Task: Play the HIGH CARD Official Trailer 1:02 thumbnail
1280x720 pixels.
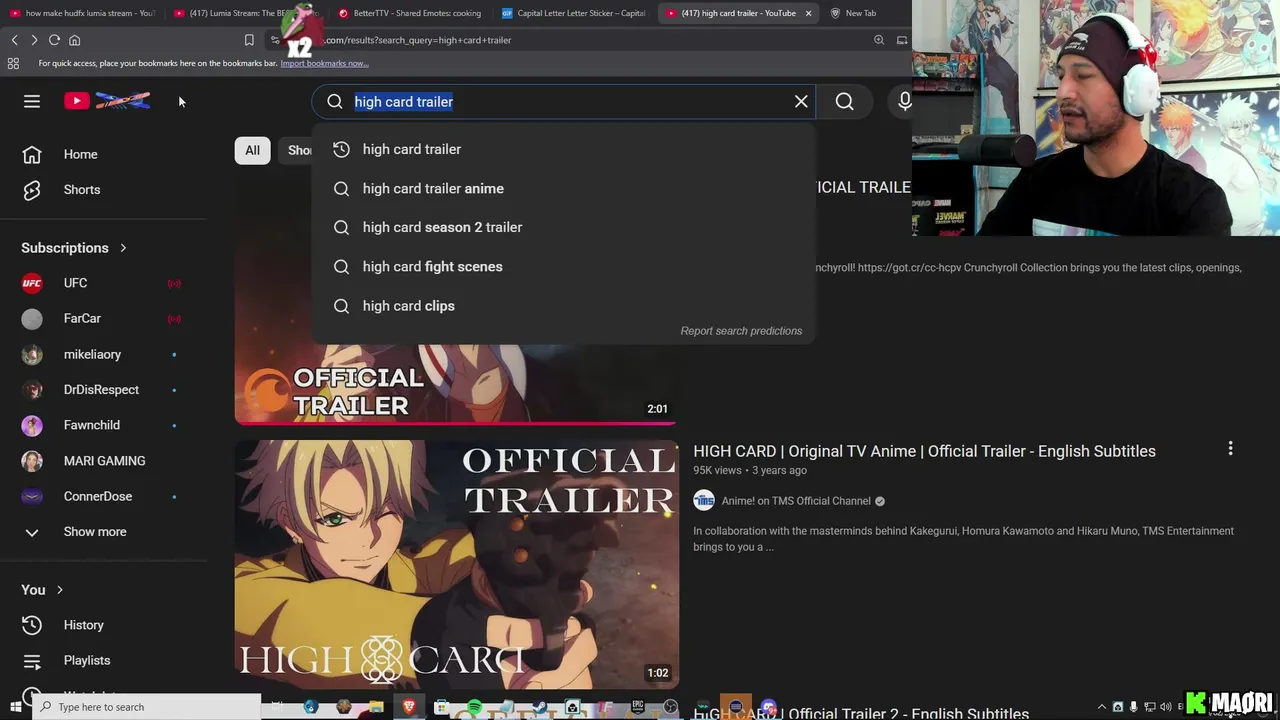Action: [x=456, y=564]
